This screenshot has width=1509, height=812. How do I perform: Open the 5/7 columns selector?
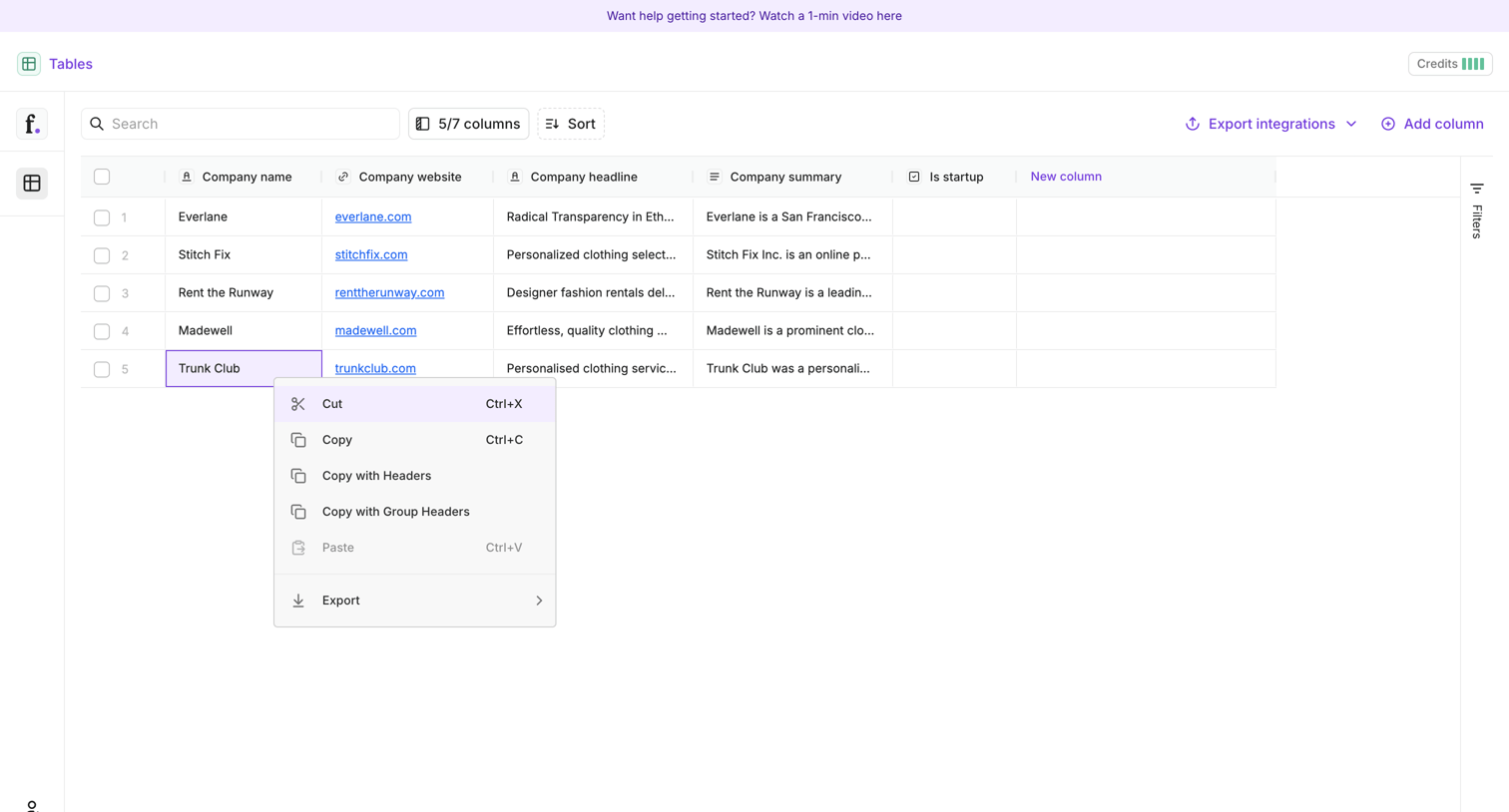point(468,124)
